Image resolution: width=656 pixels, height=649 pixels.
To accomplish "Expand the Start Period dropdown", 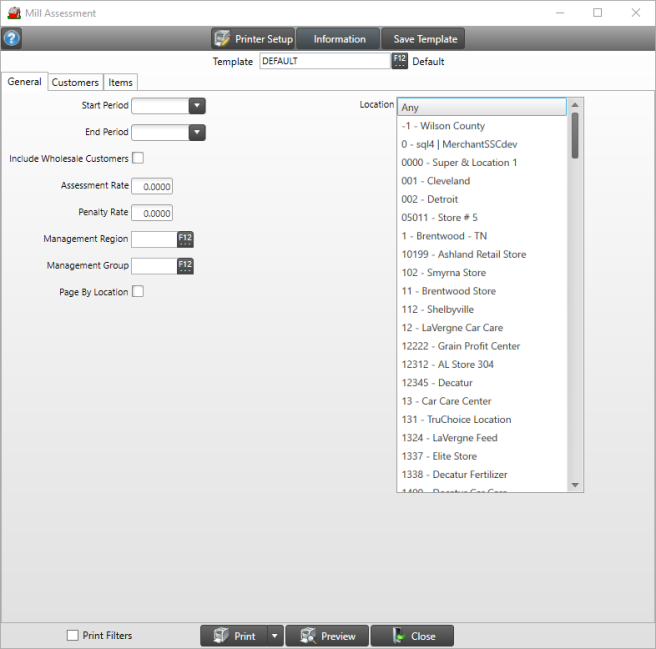I will 196,105.
